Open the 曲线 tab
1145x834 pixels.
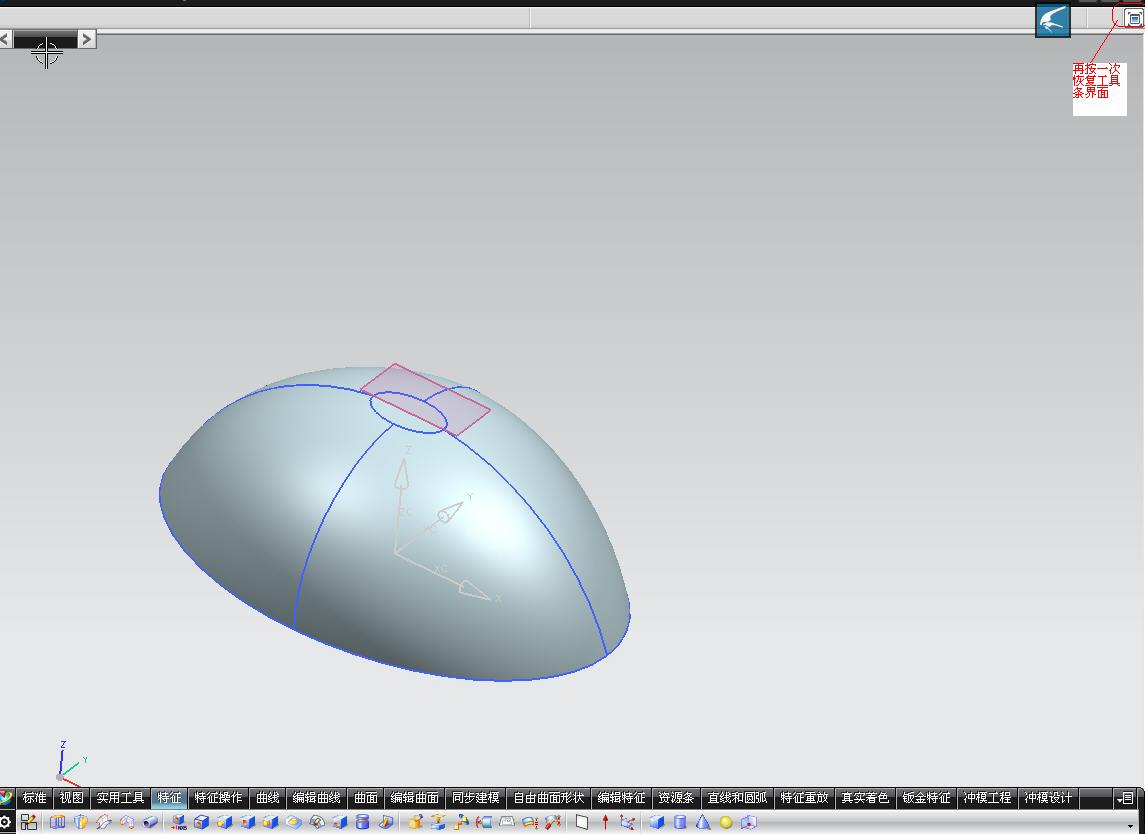(267, 797)
